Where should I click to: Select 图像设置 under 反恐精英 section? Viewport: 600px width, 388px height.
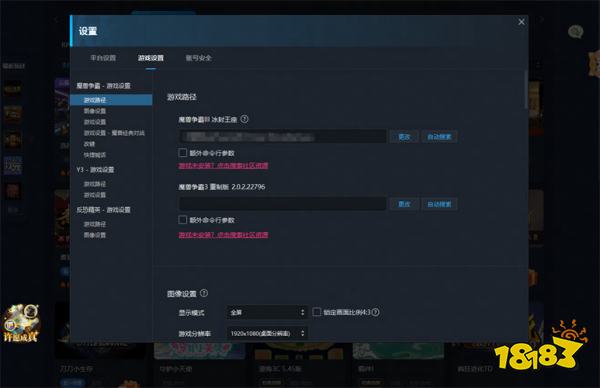(95, 235)
